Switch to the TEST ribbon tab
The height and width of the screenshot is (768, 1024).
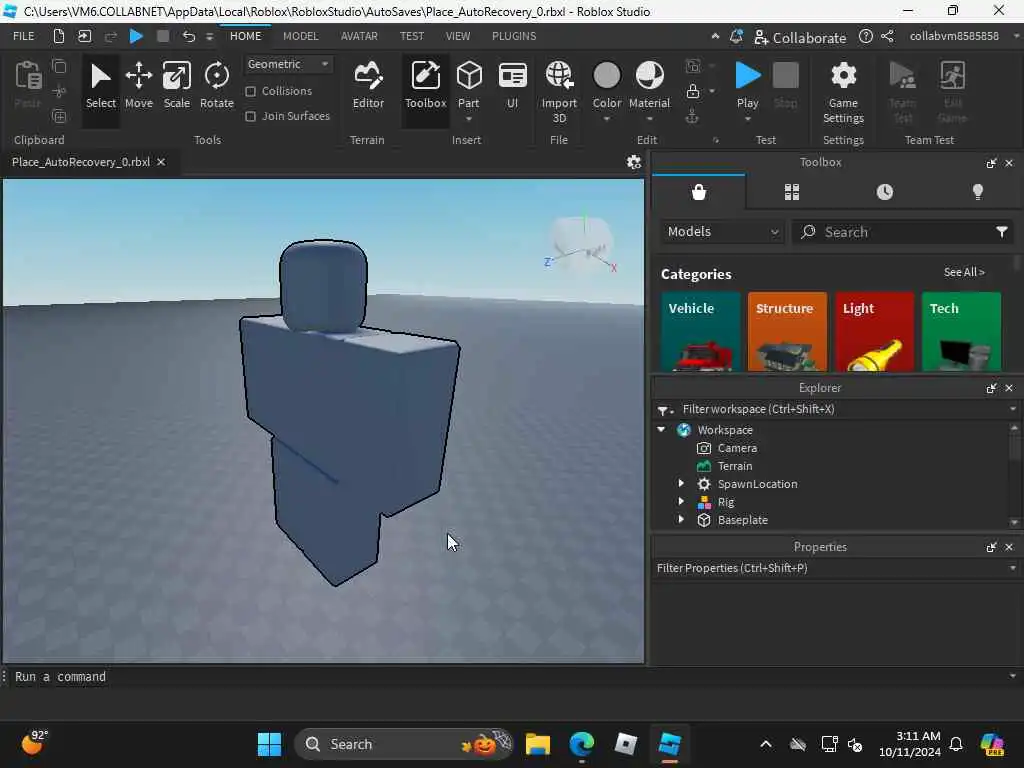point(412,36)
